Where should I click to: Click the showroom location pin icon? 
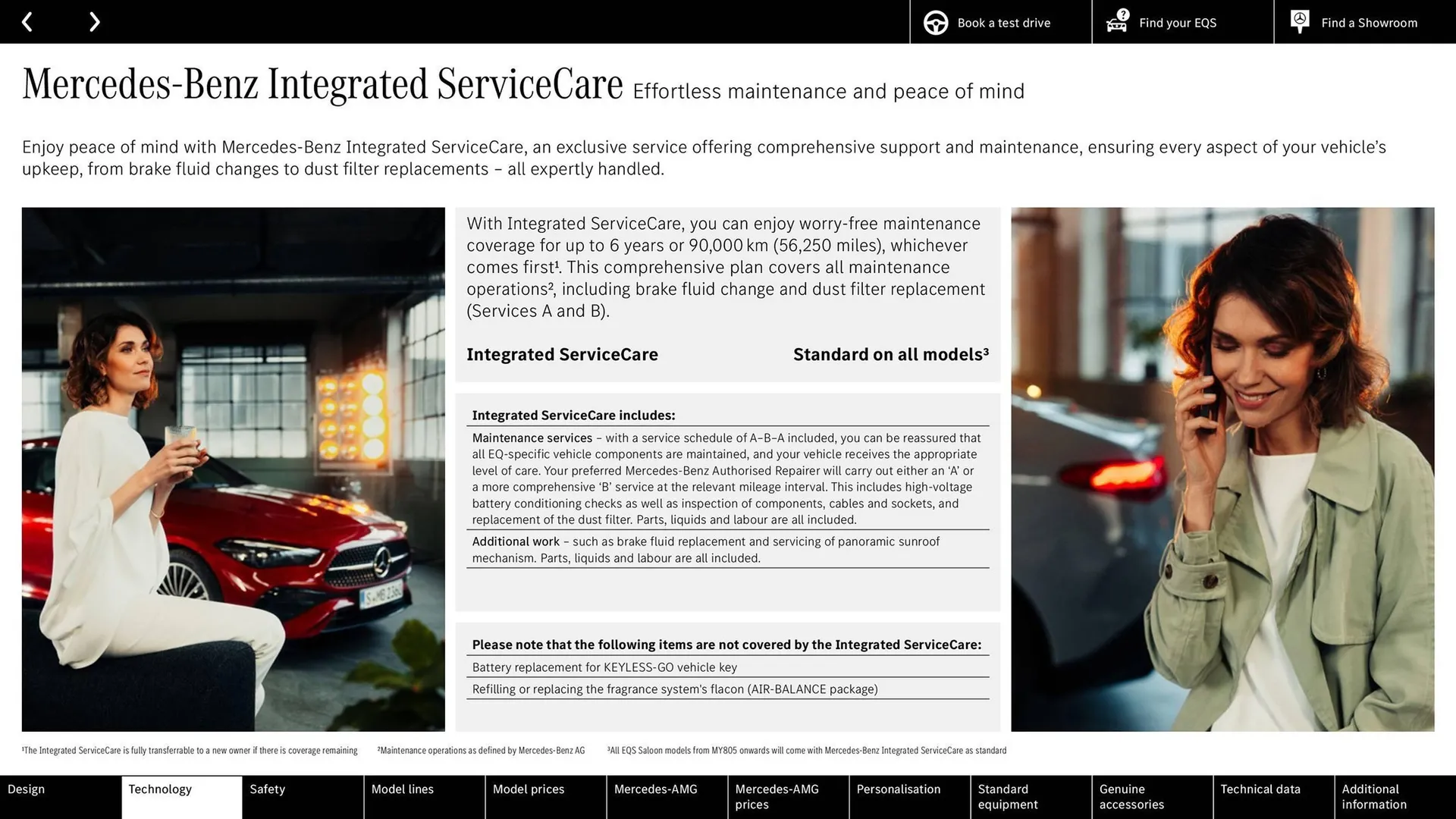point(1300,22)
